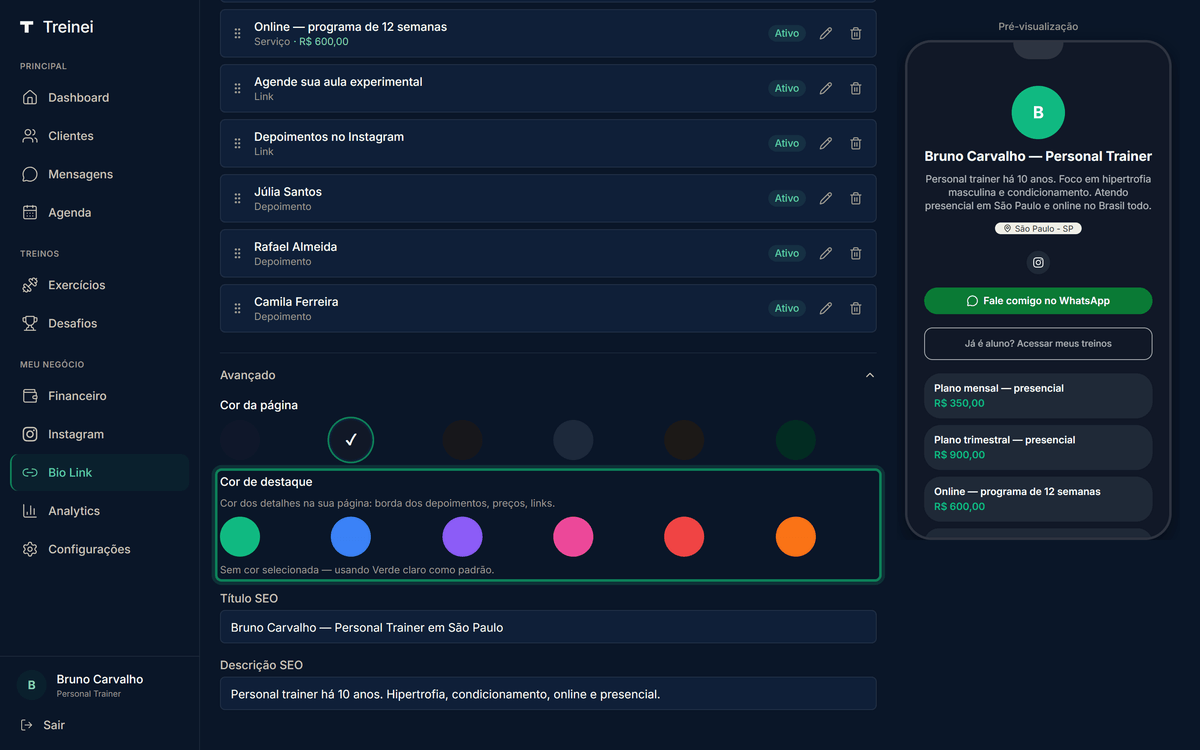Choose the dark green page color
The width and height of the screenshot is (1200, 750).
click(796, 440)
